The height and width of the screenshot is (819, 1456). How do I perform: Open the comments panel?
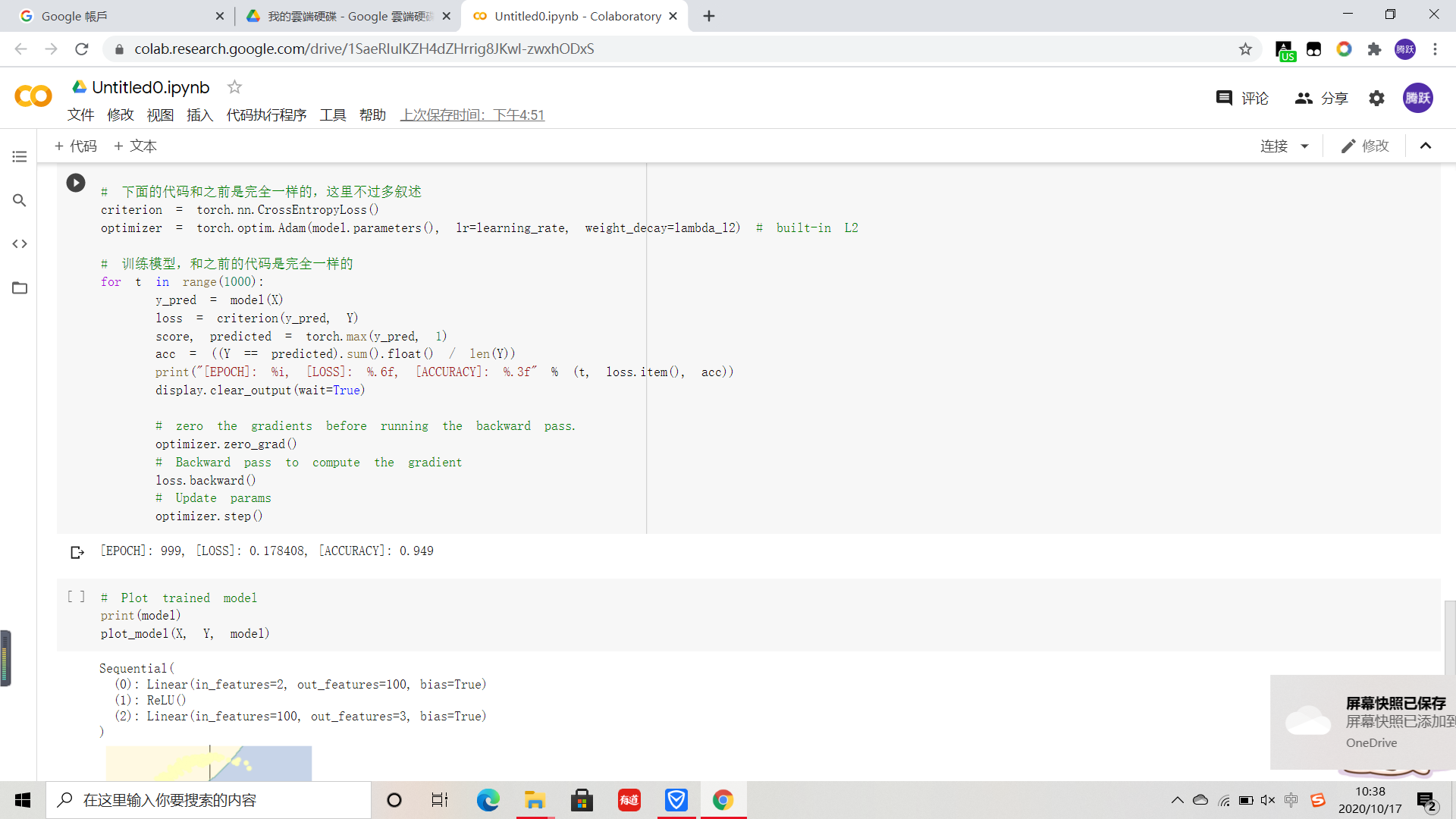1242,98
